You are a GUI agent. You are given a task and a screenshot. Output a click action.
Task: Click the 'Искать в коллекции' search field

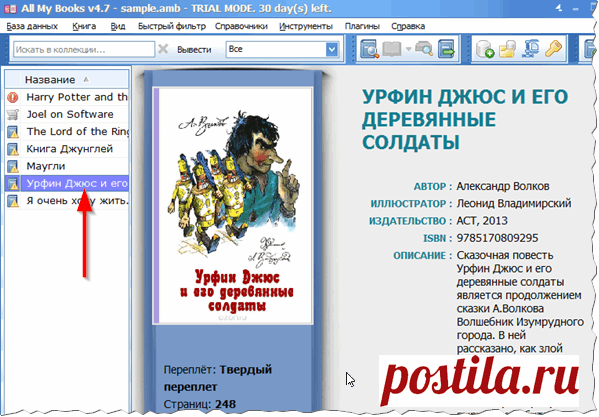click(x=84, y=50)
